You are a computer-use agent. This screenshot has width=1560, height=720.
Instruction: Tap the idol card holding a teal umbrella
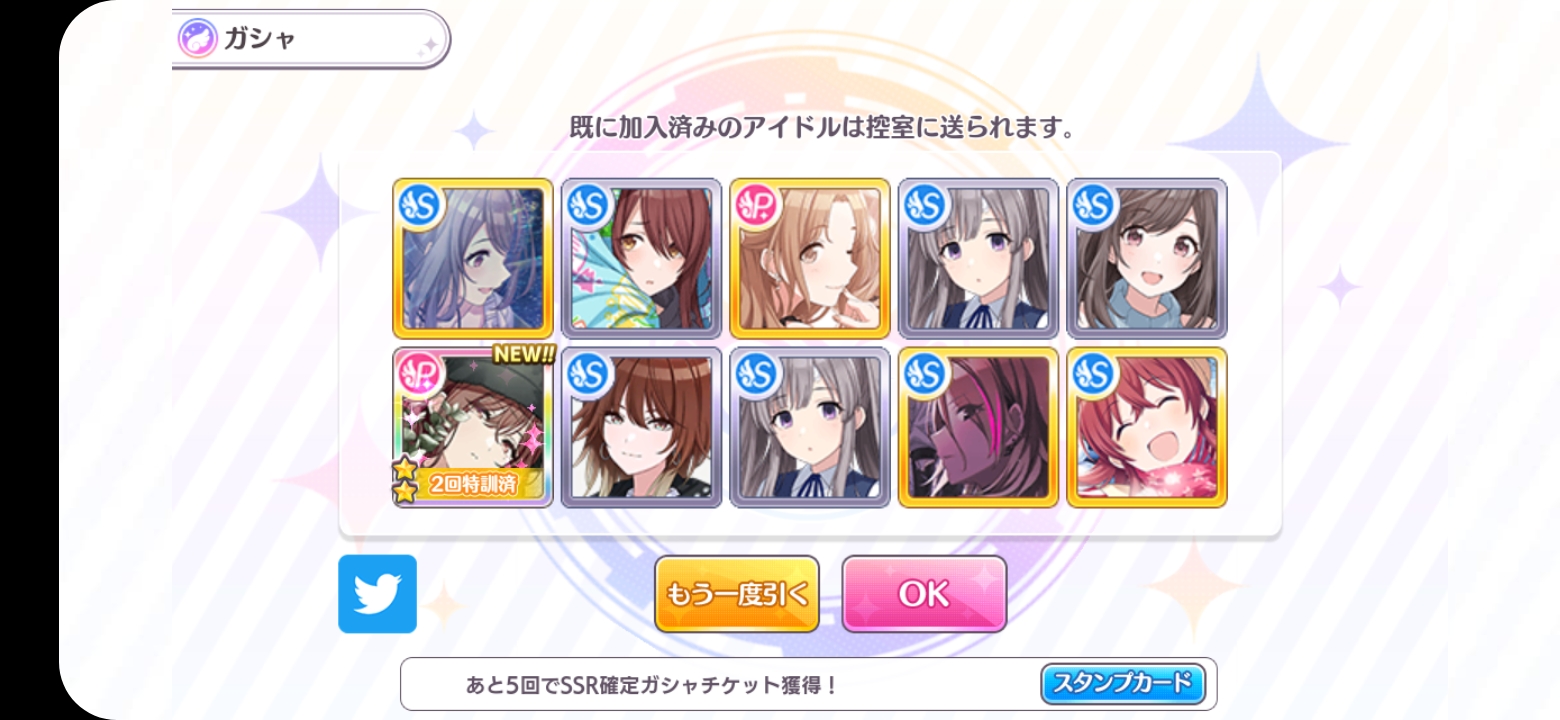[641, 259]
